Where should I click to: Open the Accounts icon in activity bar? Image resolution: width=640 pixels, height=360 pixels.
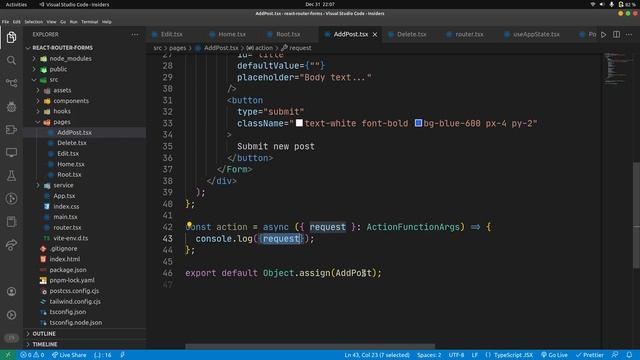[11, 291]
